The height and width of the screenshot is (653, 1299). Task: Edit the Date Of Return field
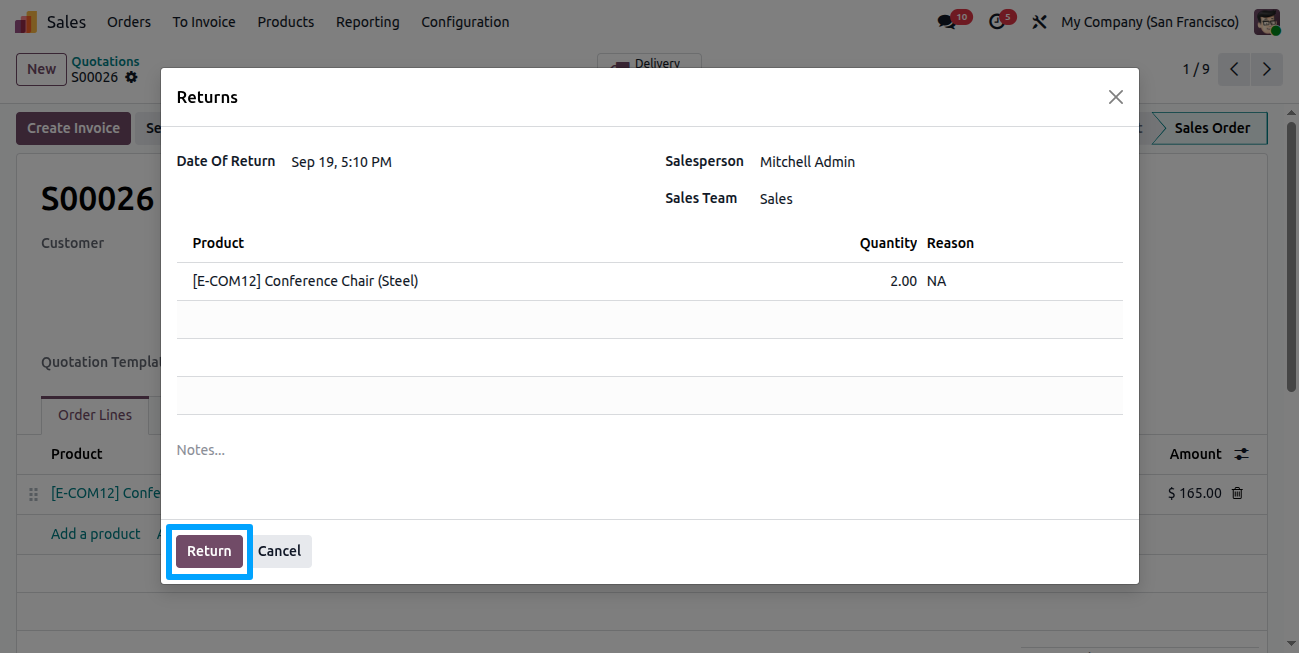pyautogui.click(x=342, y=162)
